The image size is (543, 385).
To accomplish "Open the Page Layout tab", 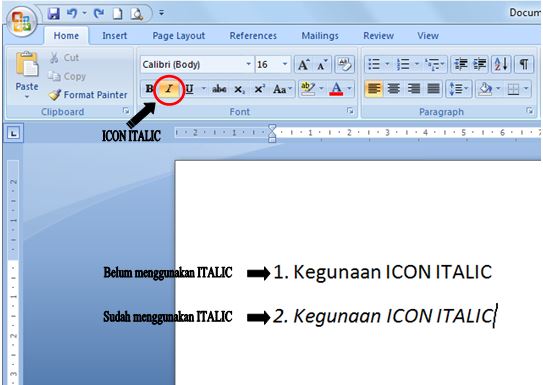I will point(179,36).
